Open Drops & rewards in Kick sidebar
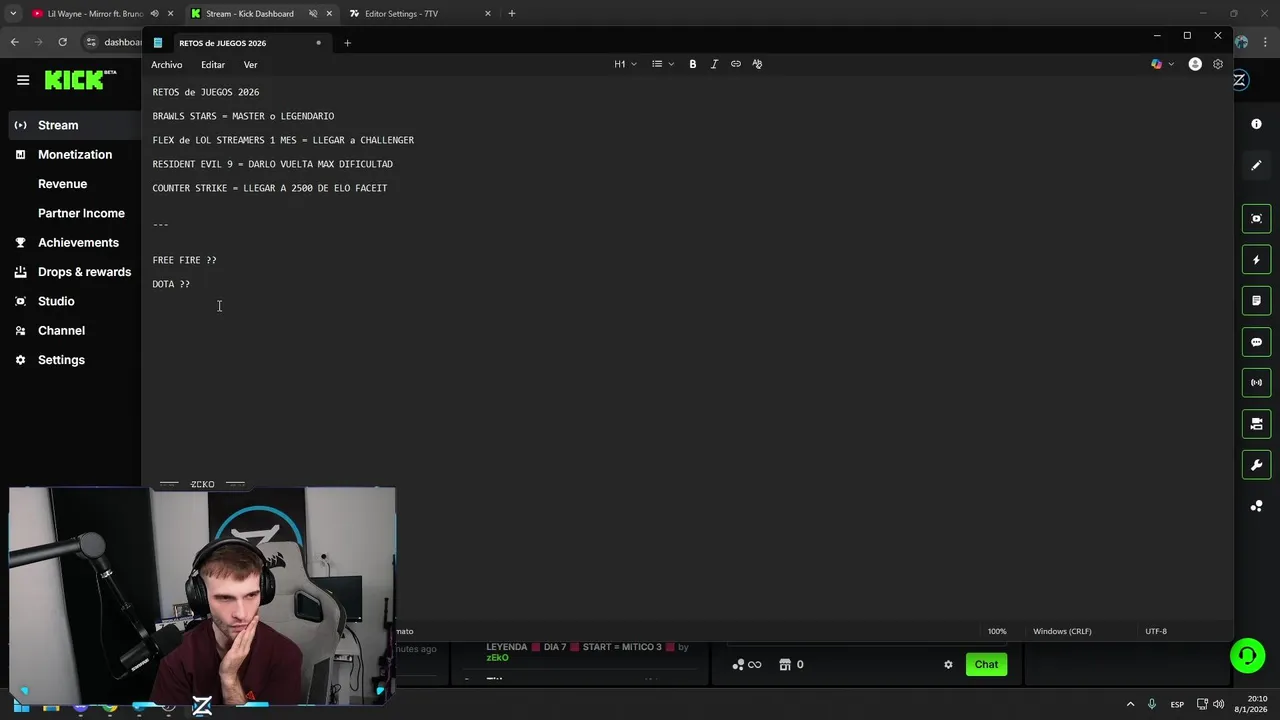This screenshot has height=720, width=1280. (84, 272)
